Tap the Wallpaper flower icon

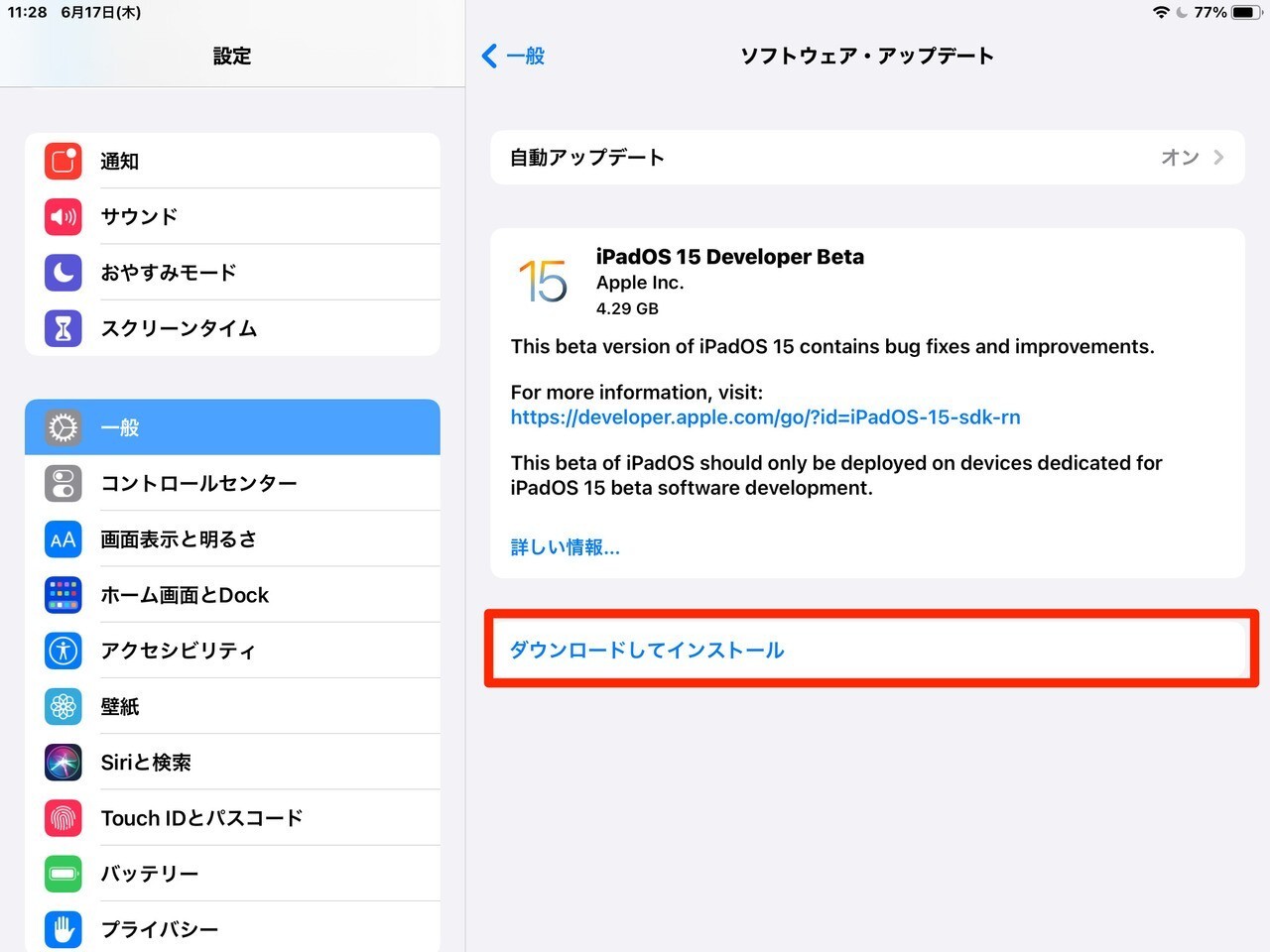click(x=63, y=706)
